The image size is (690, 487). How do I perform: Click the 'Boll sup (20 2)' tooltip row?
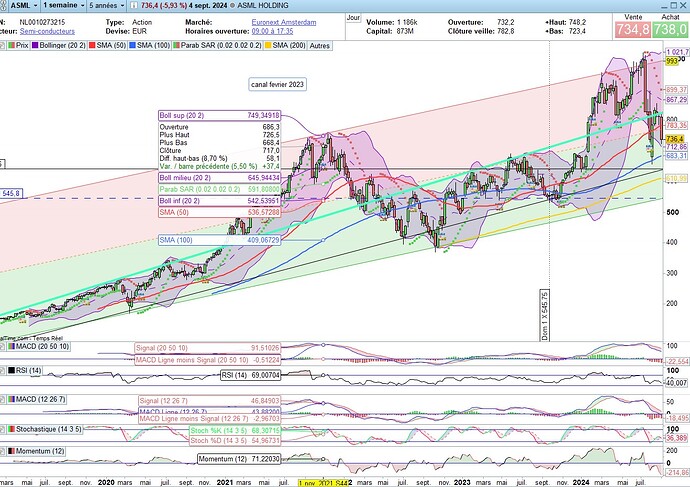(220, 115)
